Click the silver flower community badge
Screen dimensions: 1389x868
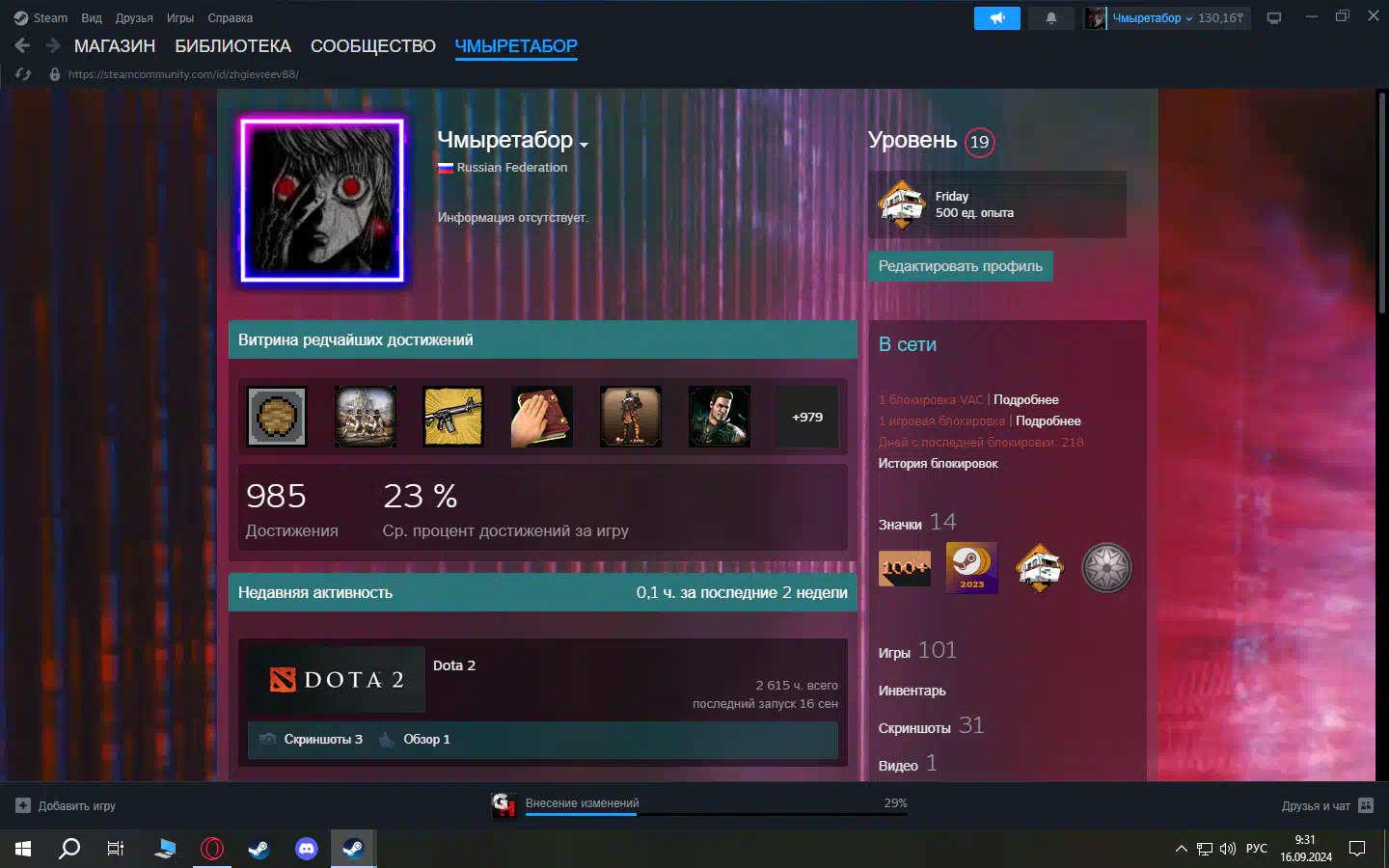pyautogui.click(x=1106, y=568)
